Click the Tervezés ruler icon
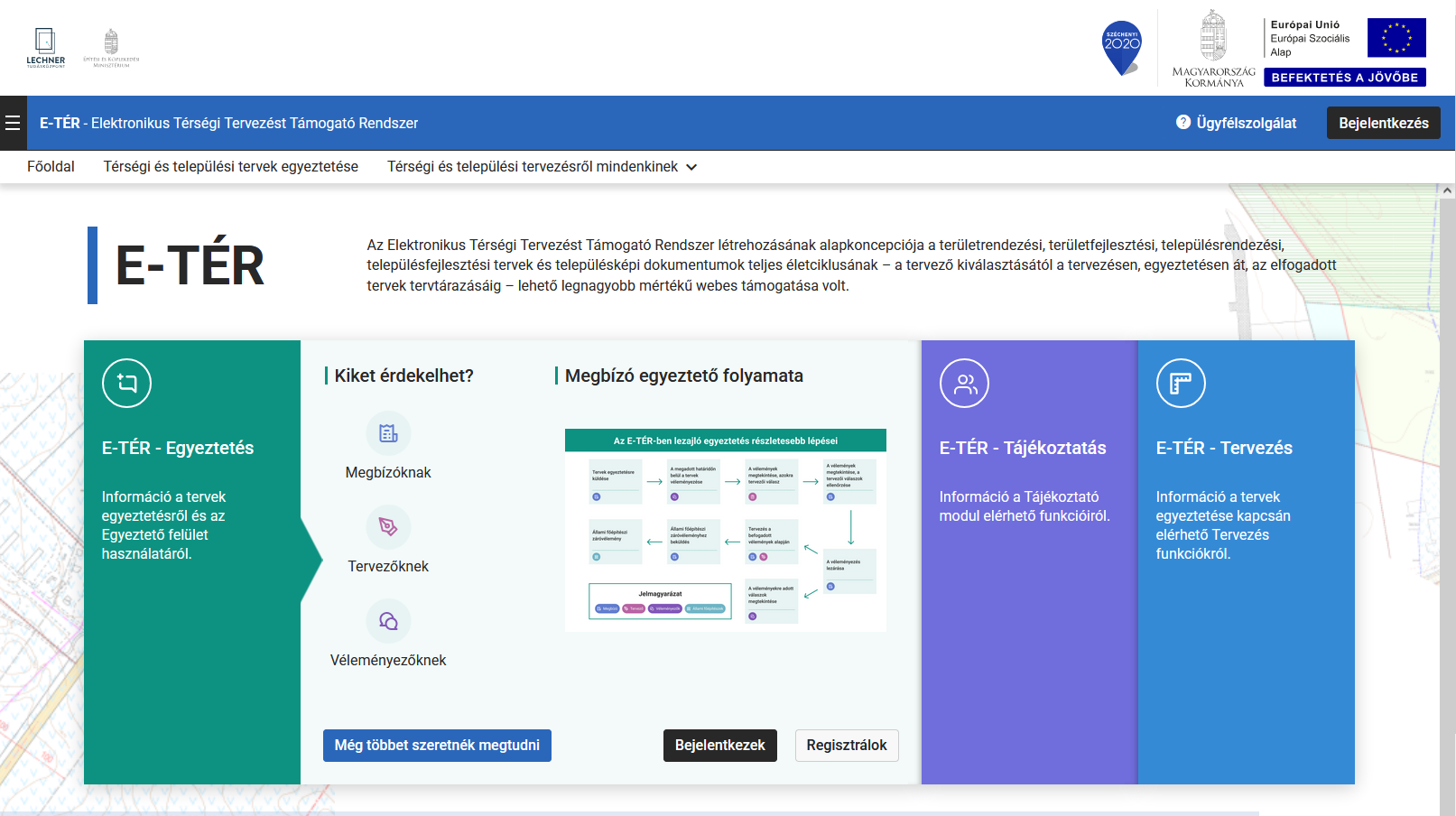1456x816 pixels. [x=1181, y=383]
